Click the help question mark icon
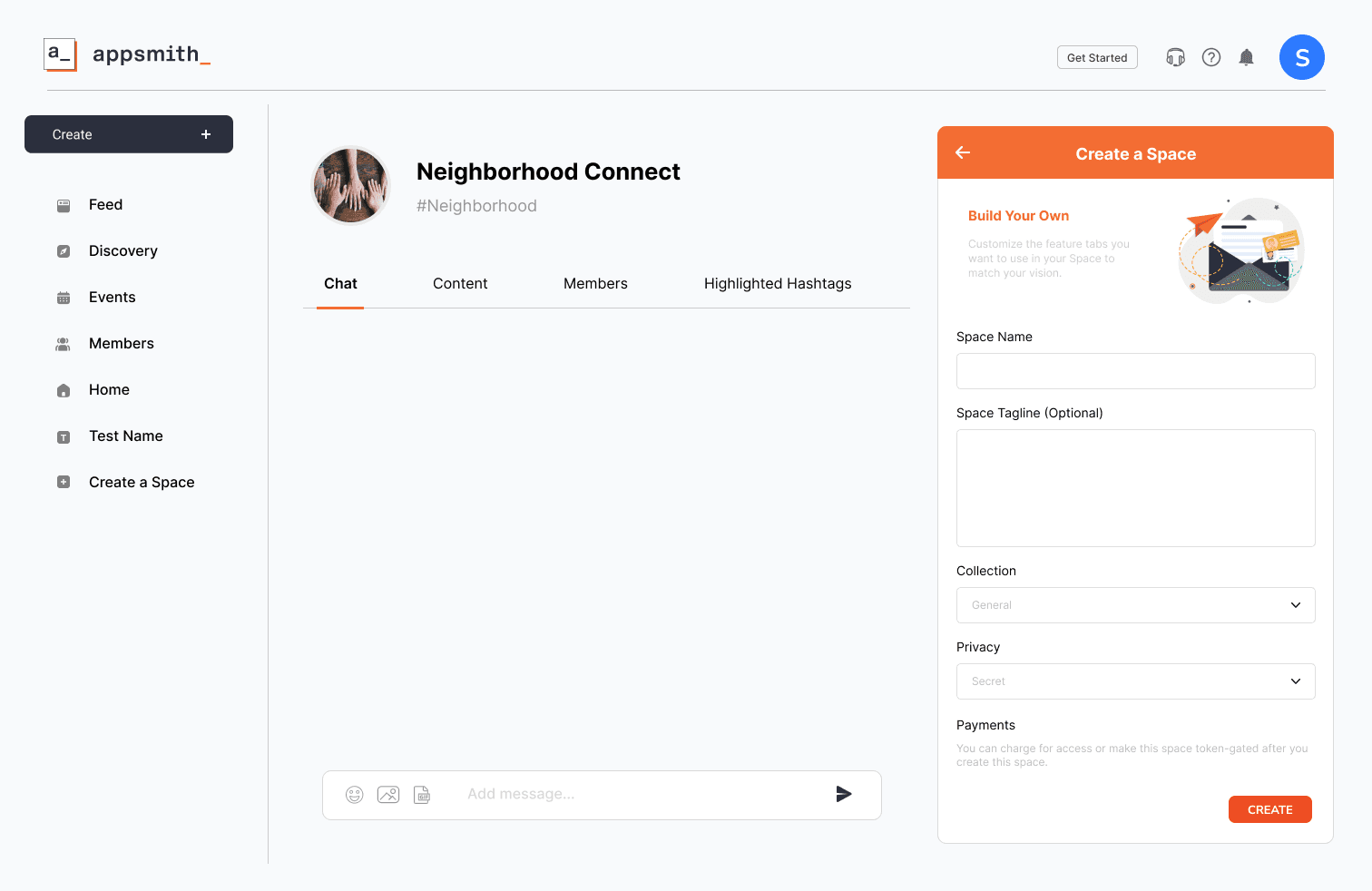 point(1210,56)
